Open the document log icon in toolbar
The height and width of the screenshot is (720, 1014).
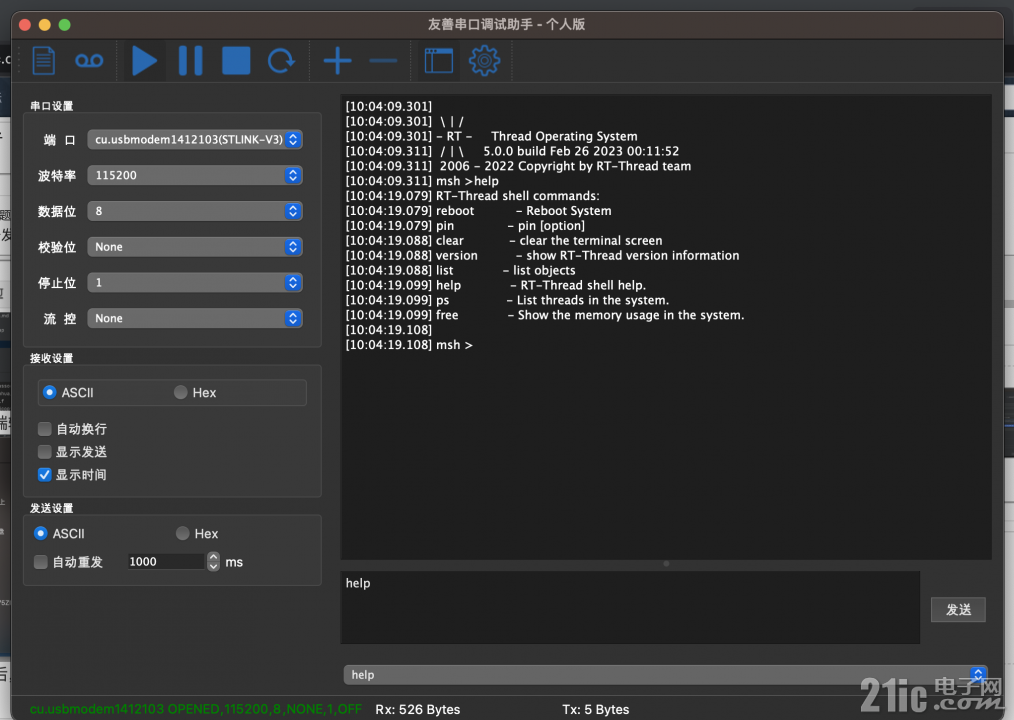(43, 61)
